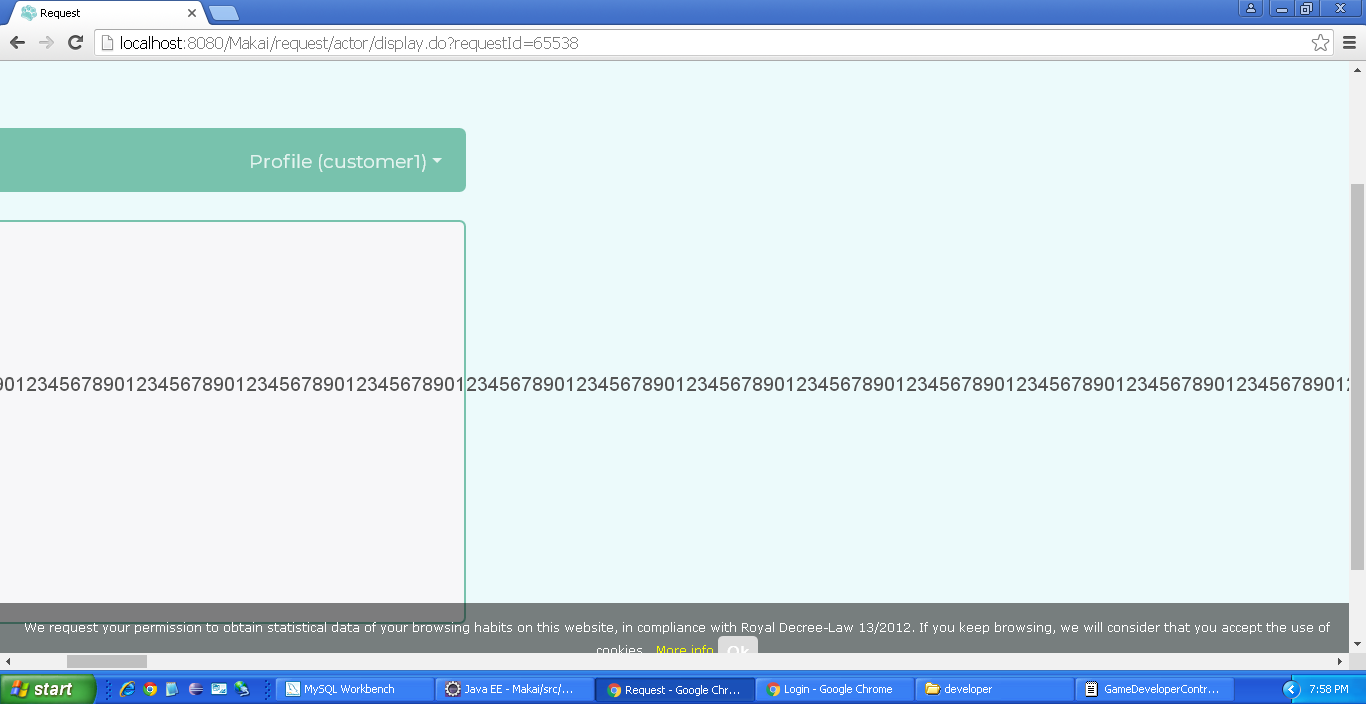Open the Chrome menu button
The height and width of the screenshot is (704, 1366).
point(1349,43)
